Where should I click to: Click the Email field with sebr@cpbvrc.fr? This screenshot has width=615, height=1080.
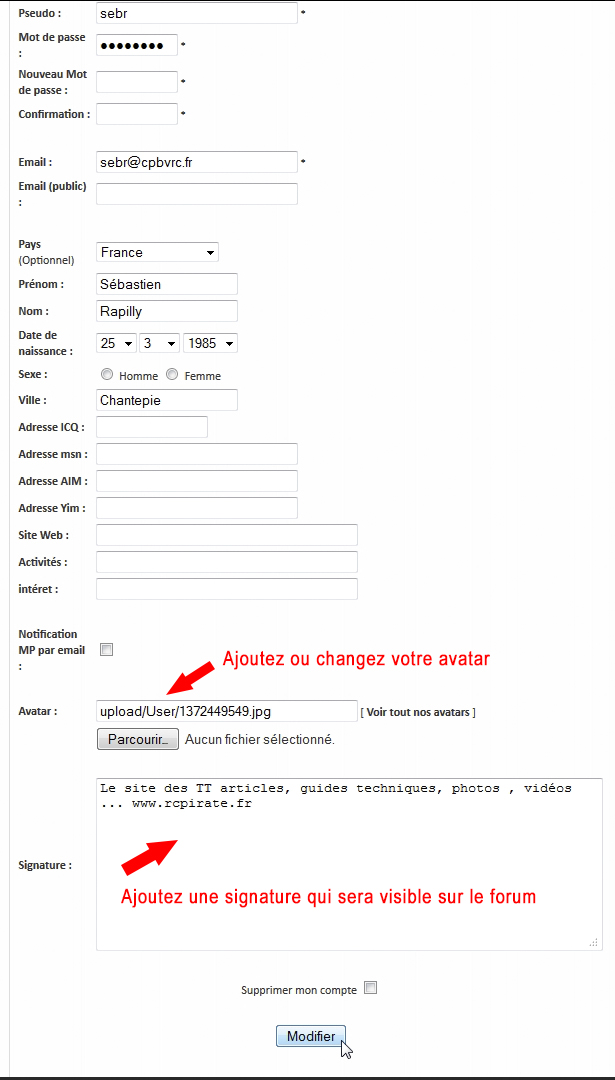(197, 162)
